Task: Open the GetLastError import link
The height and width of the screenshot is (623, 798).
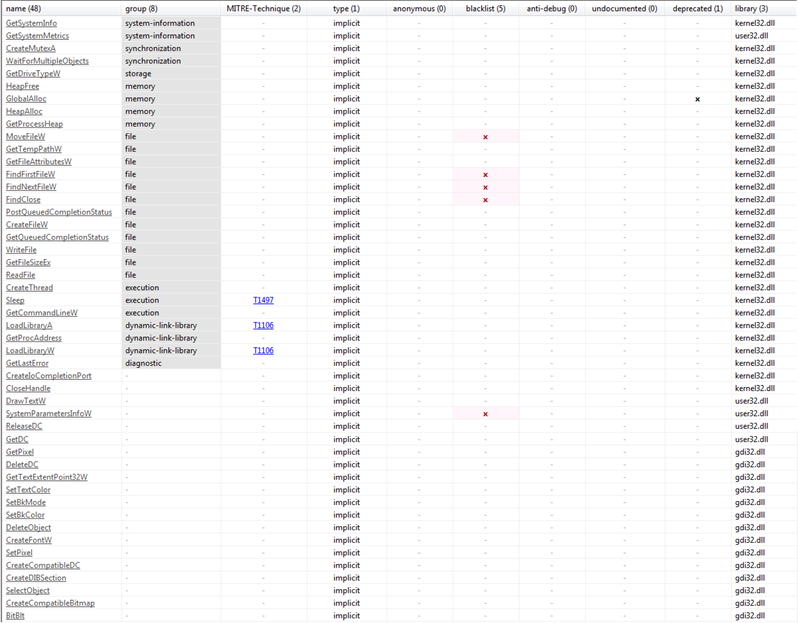Action: click(27, 363)
